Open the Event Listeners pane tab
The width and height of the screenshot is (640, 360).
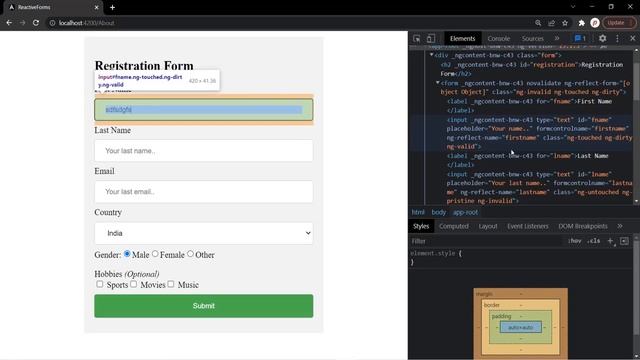(528, 226)
